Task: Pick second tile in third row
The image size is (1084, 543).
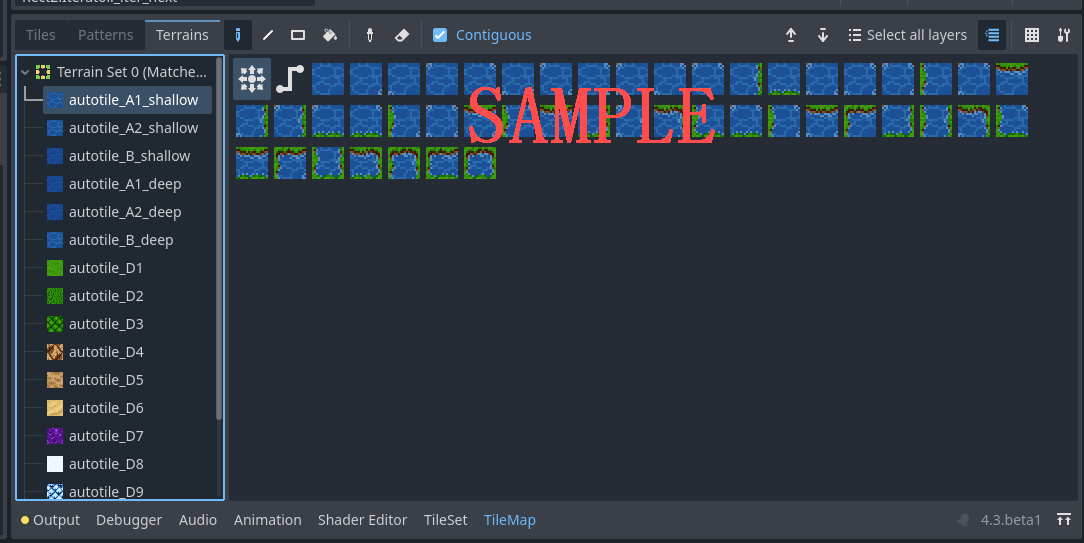Action: [x=290, y=163]
